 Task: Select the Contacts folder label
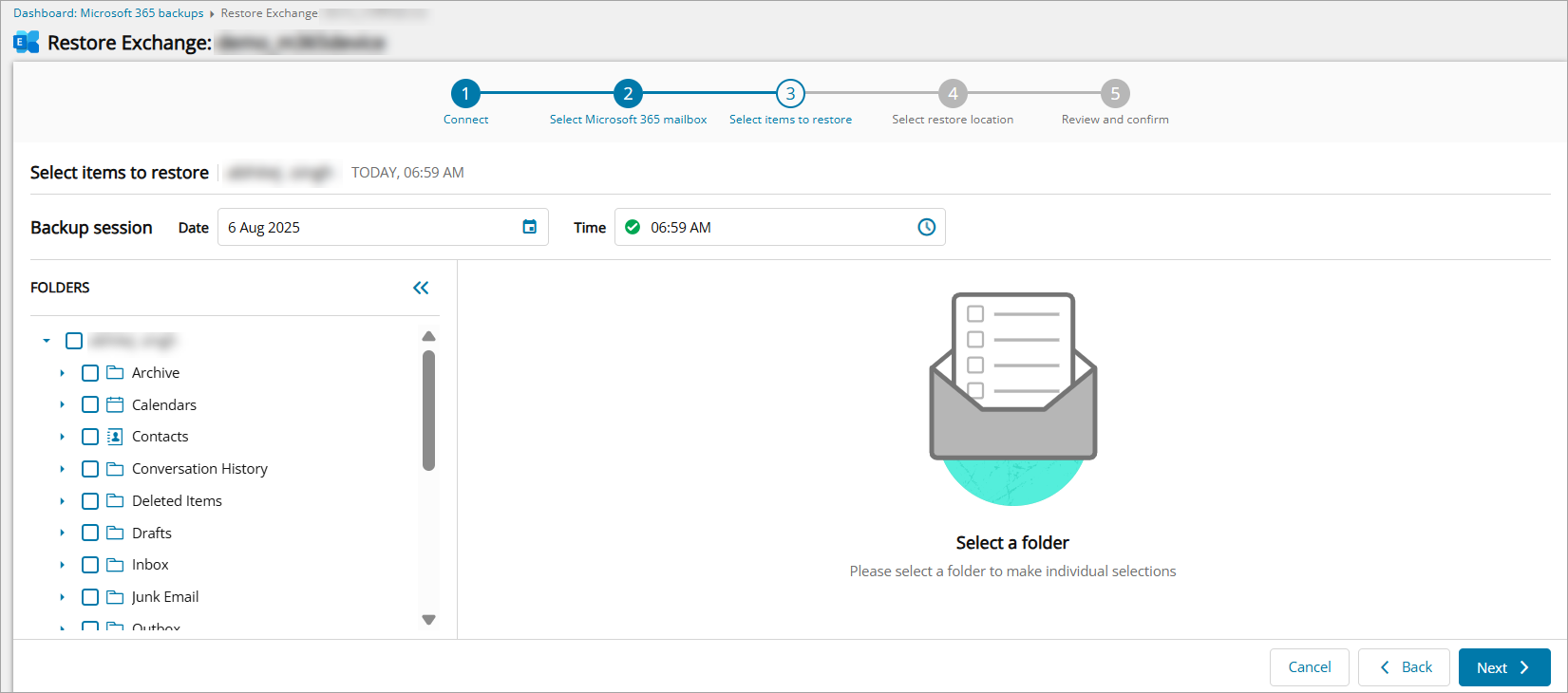pyautogui.click(x=161, y=437)
